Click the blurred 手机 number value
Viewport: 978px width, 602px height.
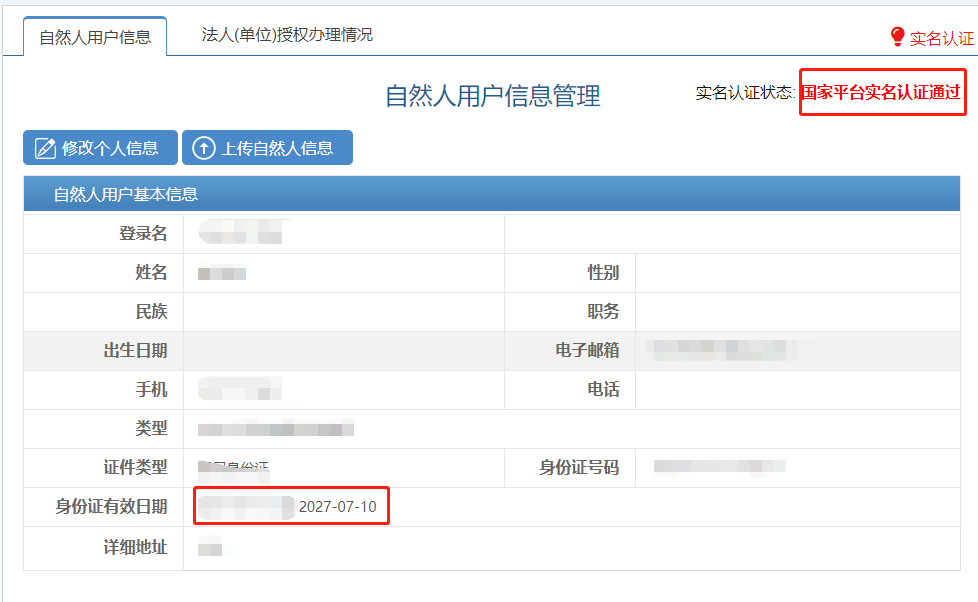point(240,389)
